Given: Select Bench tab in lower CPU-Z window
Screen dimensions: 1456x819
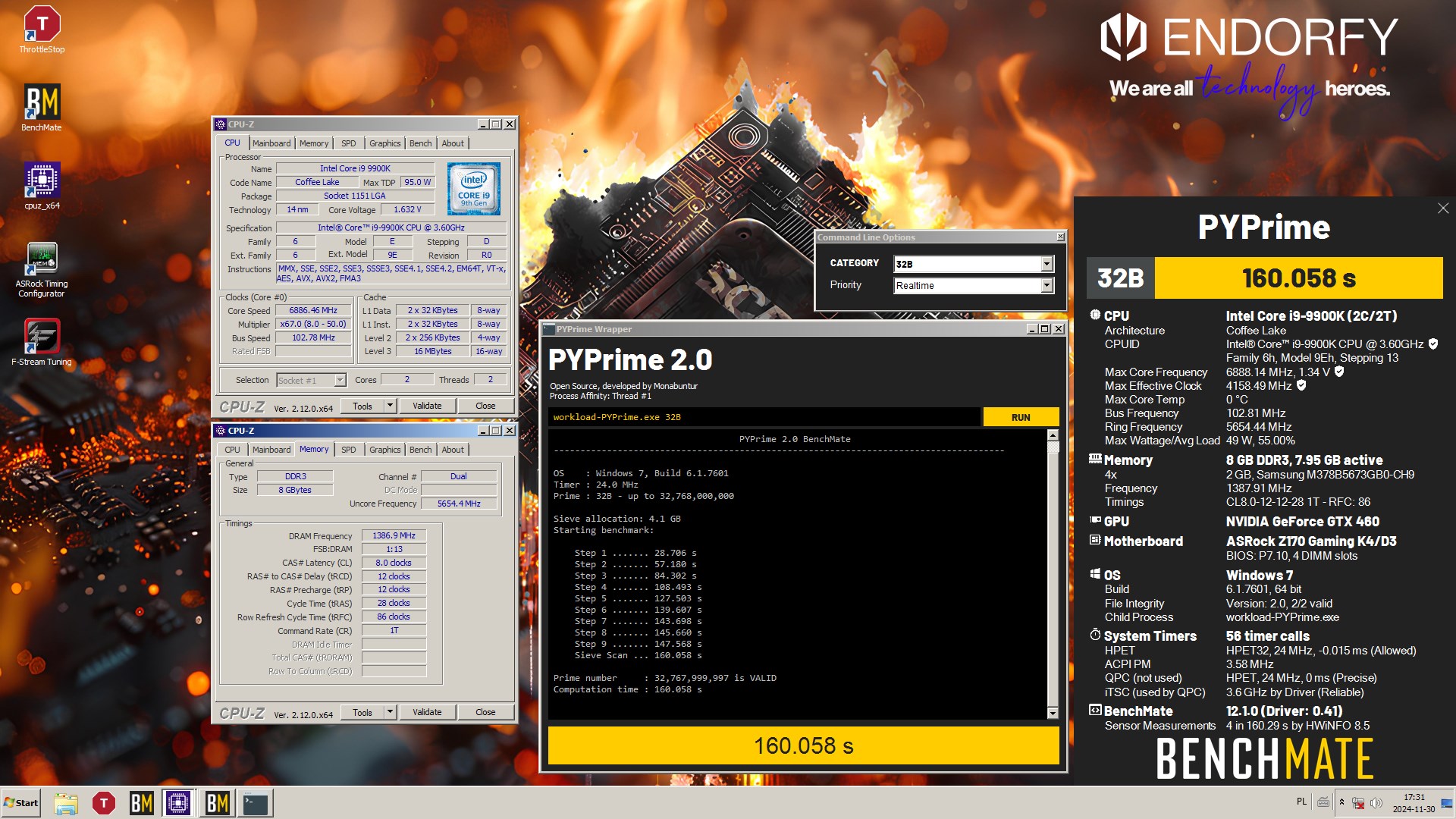Looking at the screenshot, I should point(420,450).
